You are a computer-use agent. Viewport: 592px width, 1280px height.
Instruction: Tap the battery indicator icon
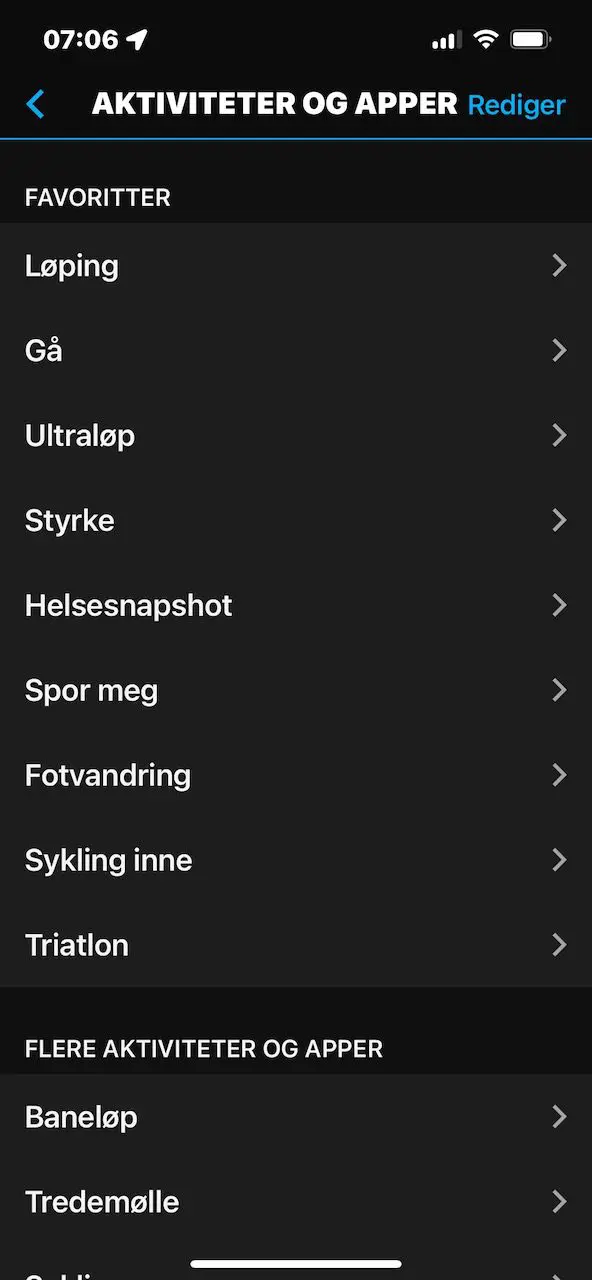[530, 40]
